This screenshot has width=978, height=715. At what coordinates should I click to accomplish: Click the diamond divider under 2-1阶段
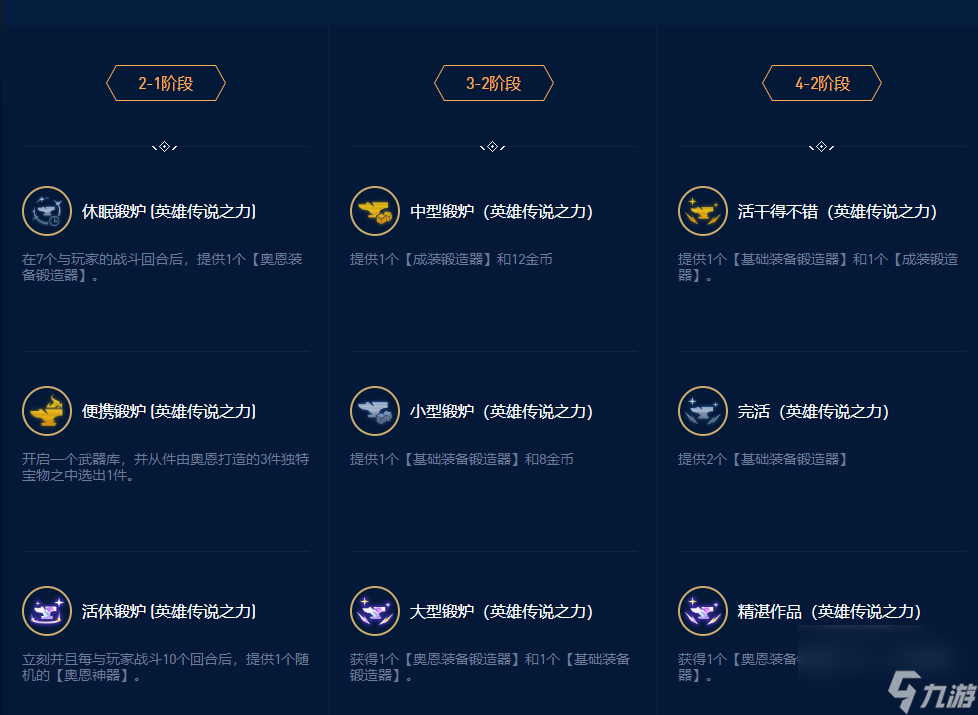coord(165,147)
